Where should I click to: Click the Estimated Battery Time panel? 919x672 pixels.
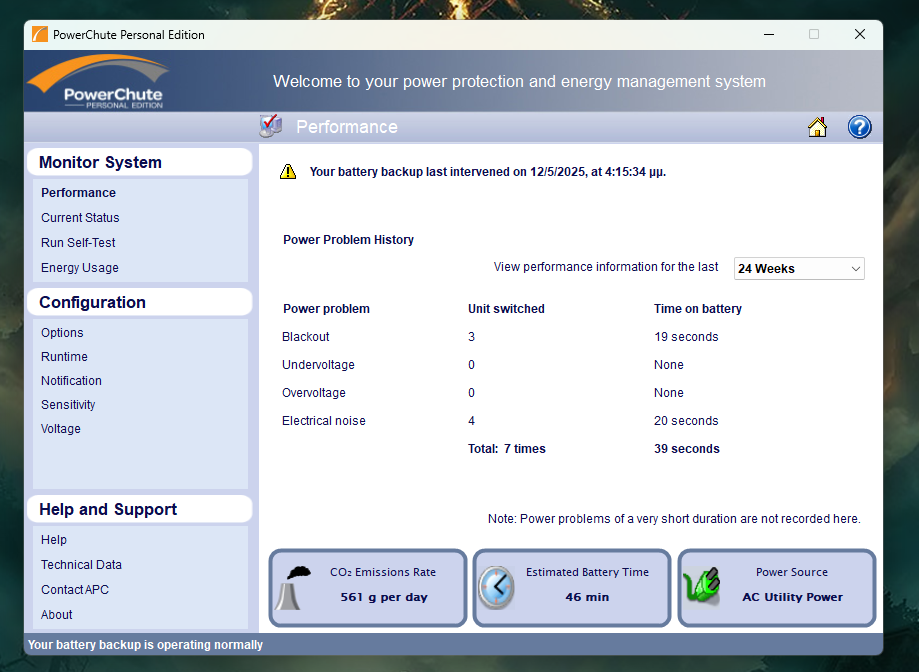571,588
